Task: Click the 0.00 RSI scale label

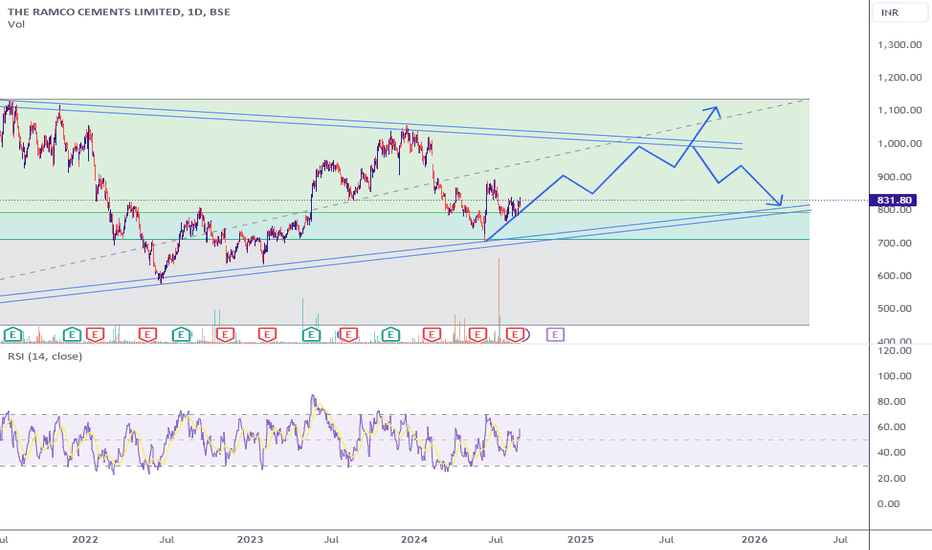Action: pyautogui.click(x=889, y=504)
